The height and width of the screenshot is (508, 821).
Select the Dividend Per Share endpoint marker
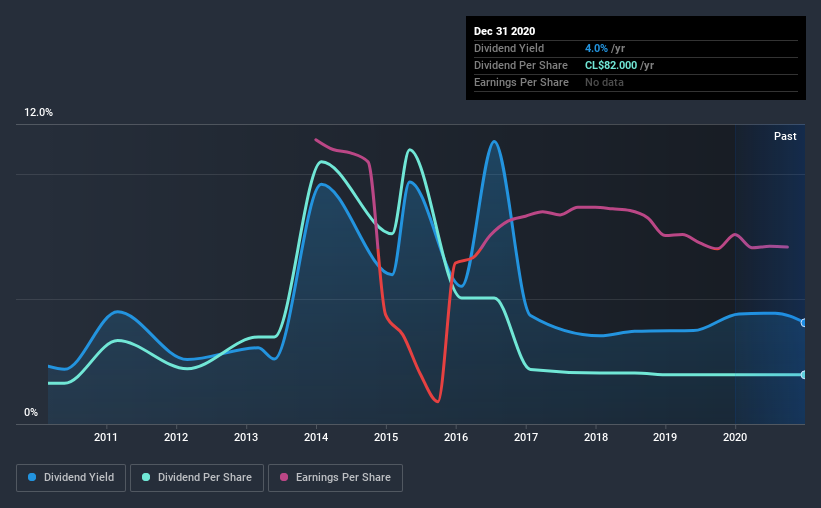click(x=804, y=374)
